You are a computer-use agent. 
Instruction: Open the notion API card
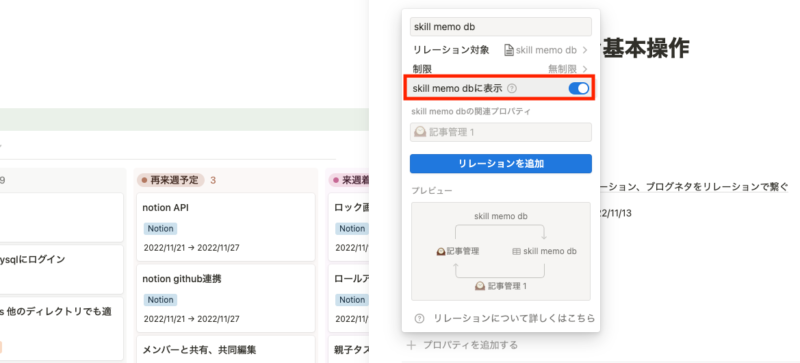[x=226, y=227]
